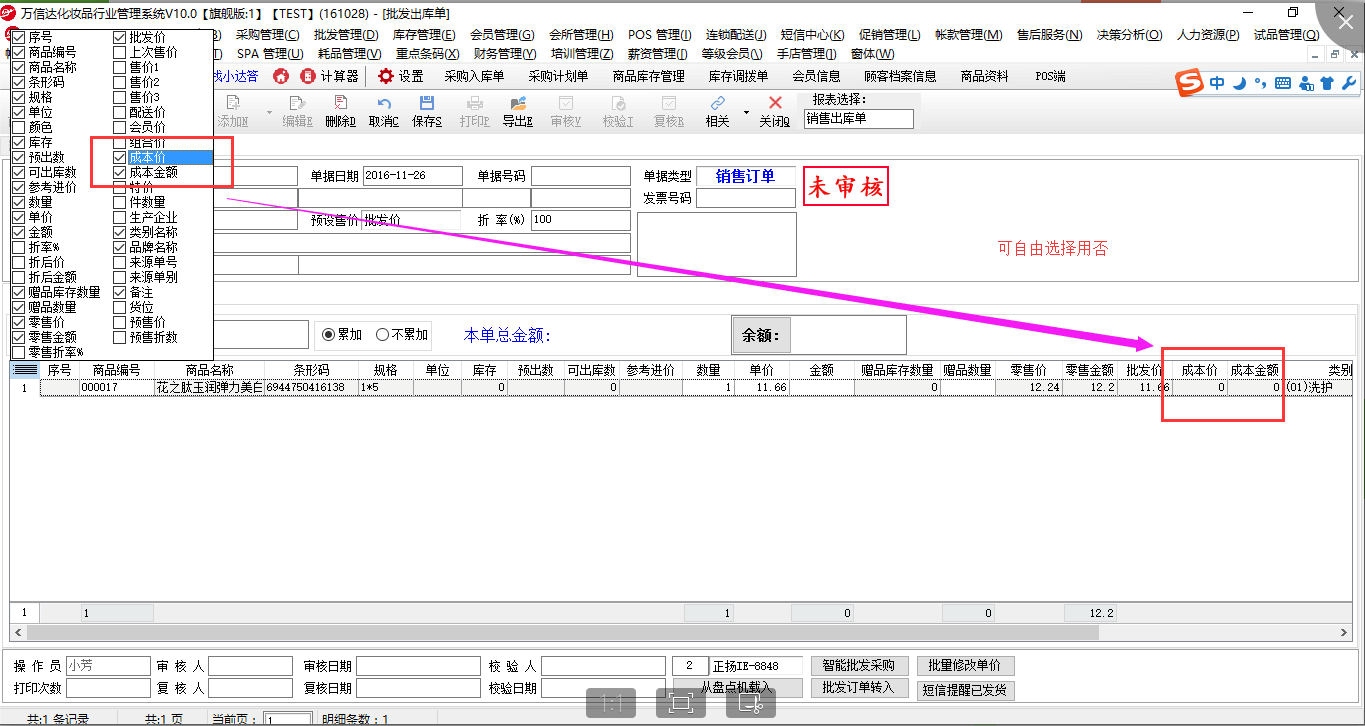
Task: Open the 预设售价 批发价 dropdown
Action: click(411, 220)
